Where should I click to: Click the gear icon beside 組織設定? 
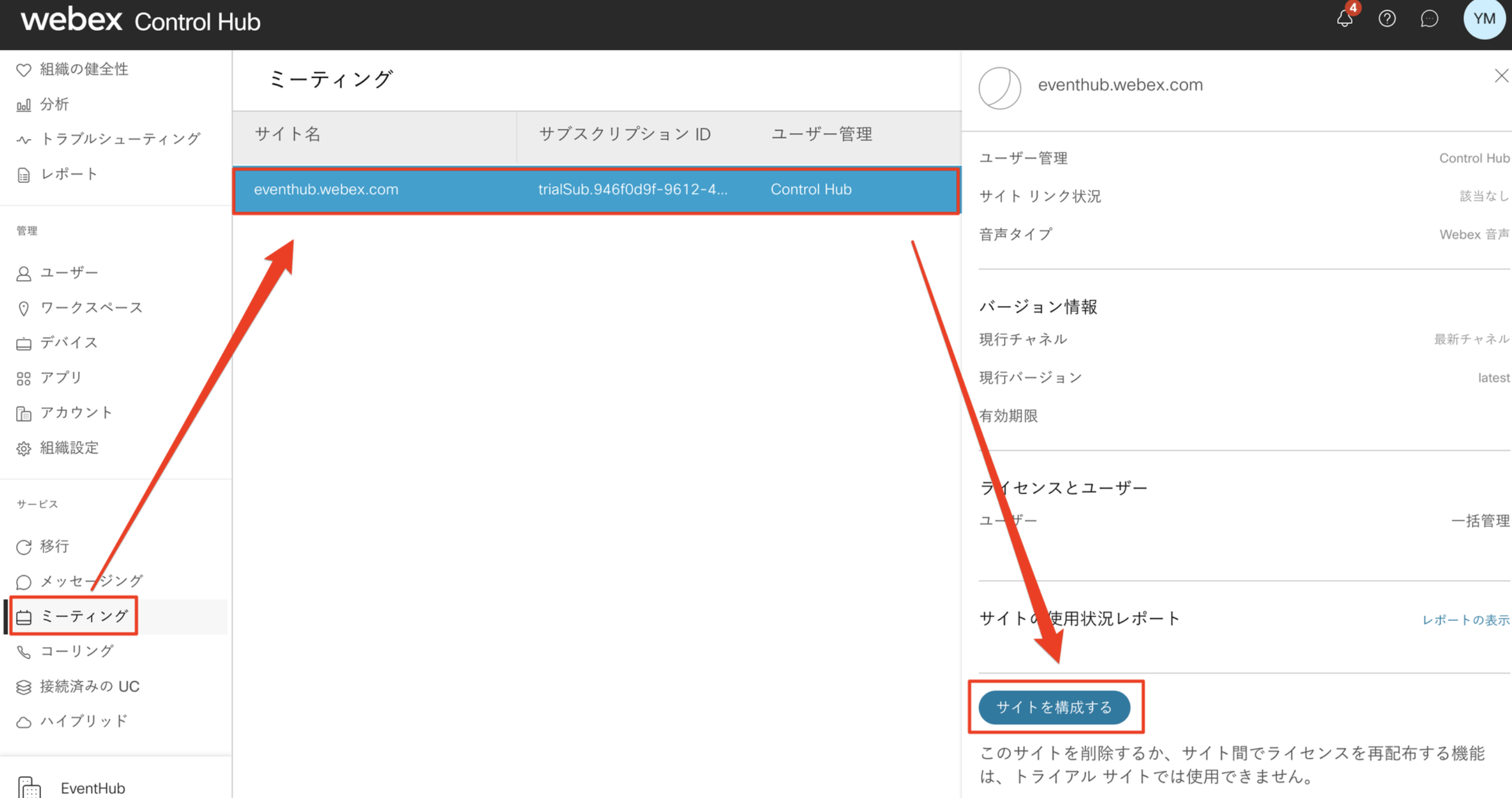[x=24, y=449]
